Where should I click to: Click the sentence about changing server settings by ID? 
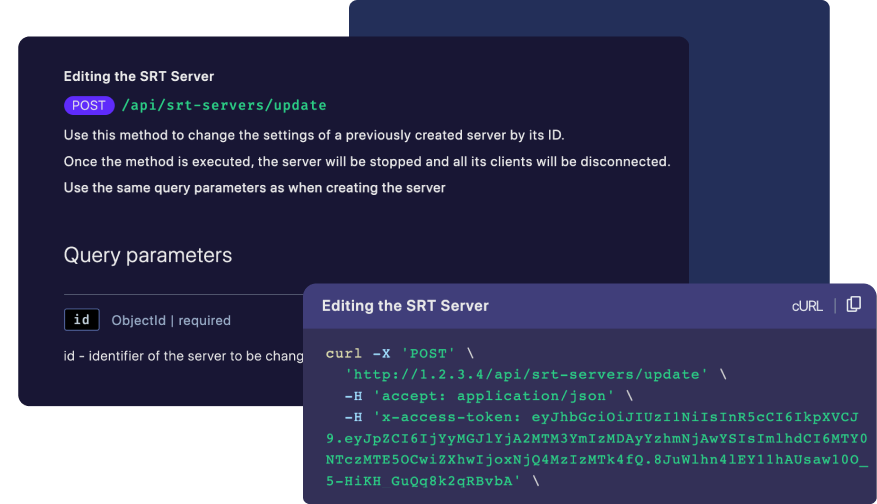click(x=321, y=135)
